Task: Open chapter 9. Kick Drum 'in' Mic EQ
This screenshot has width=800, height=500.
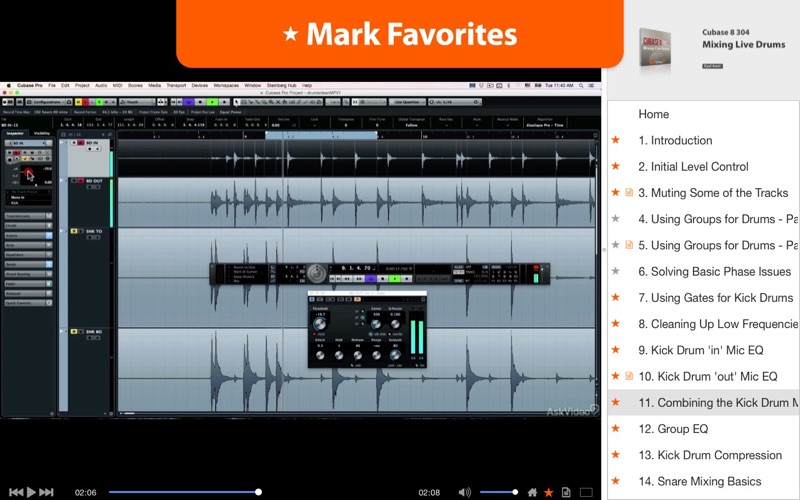Action: (x=703, y=349)
